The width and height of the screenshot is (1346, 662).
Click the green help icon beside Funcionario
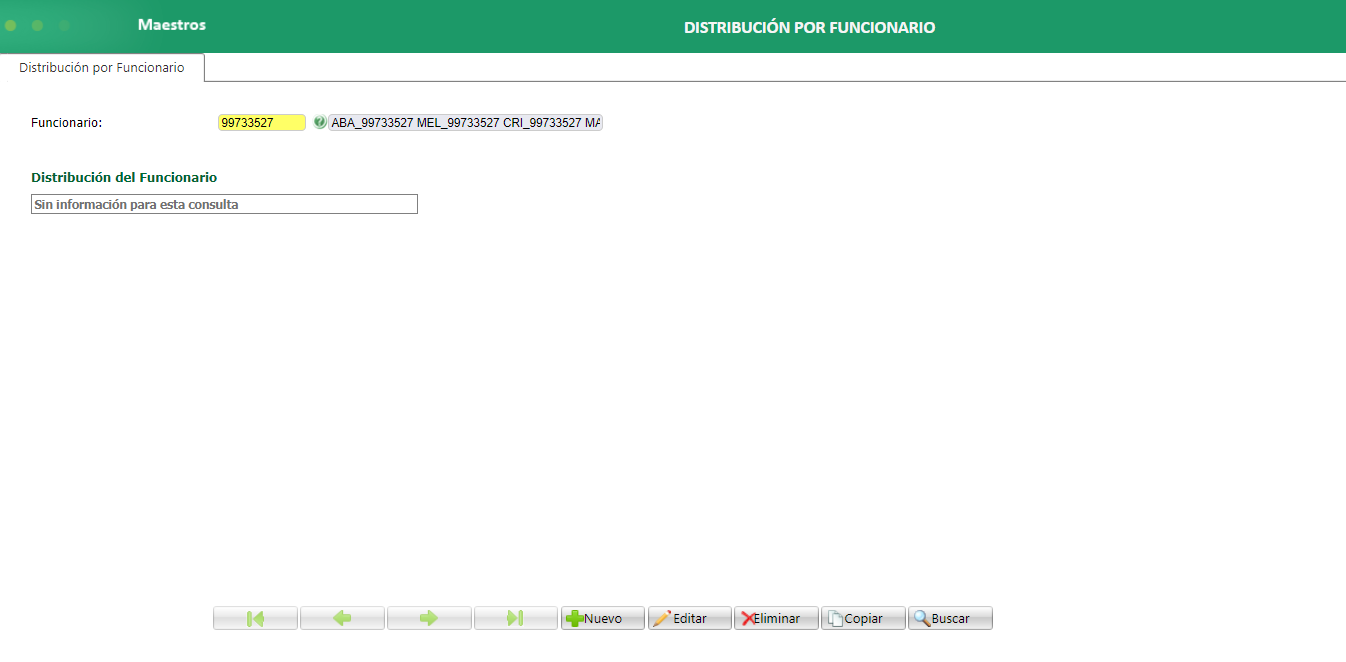click(320, 122)
